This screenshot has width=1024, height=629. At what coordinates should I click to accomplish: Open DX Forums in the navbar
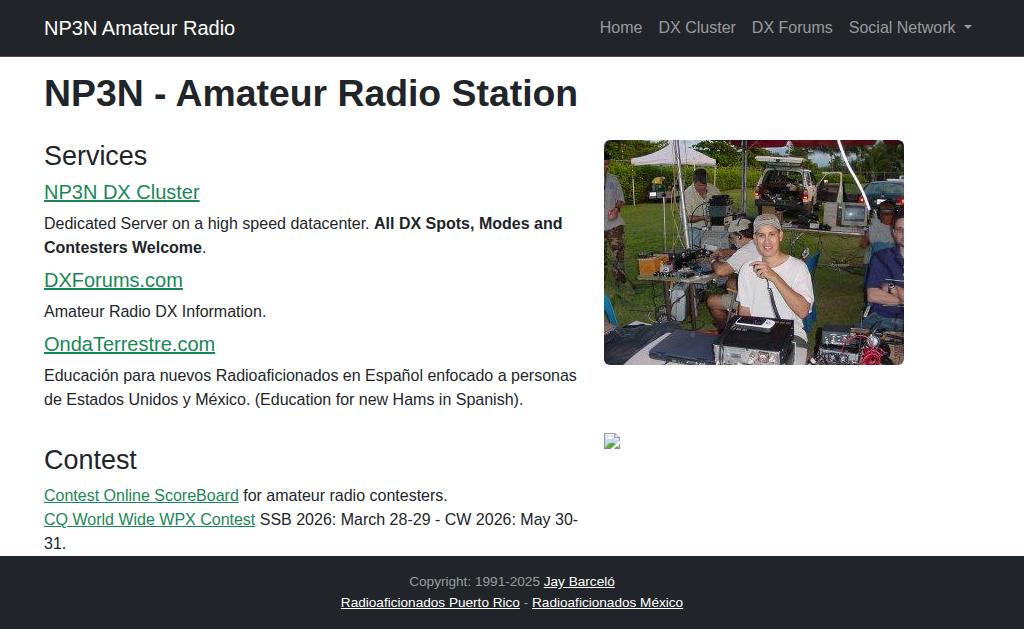point(792,27)
